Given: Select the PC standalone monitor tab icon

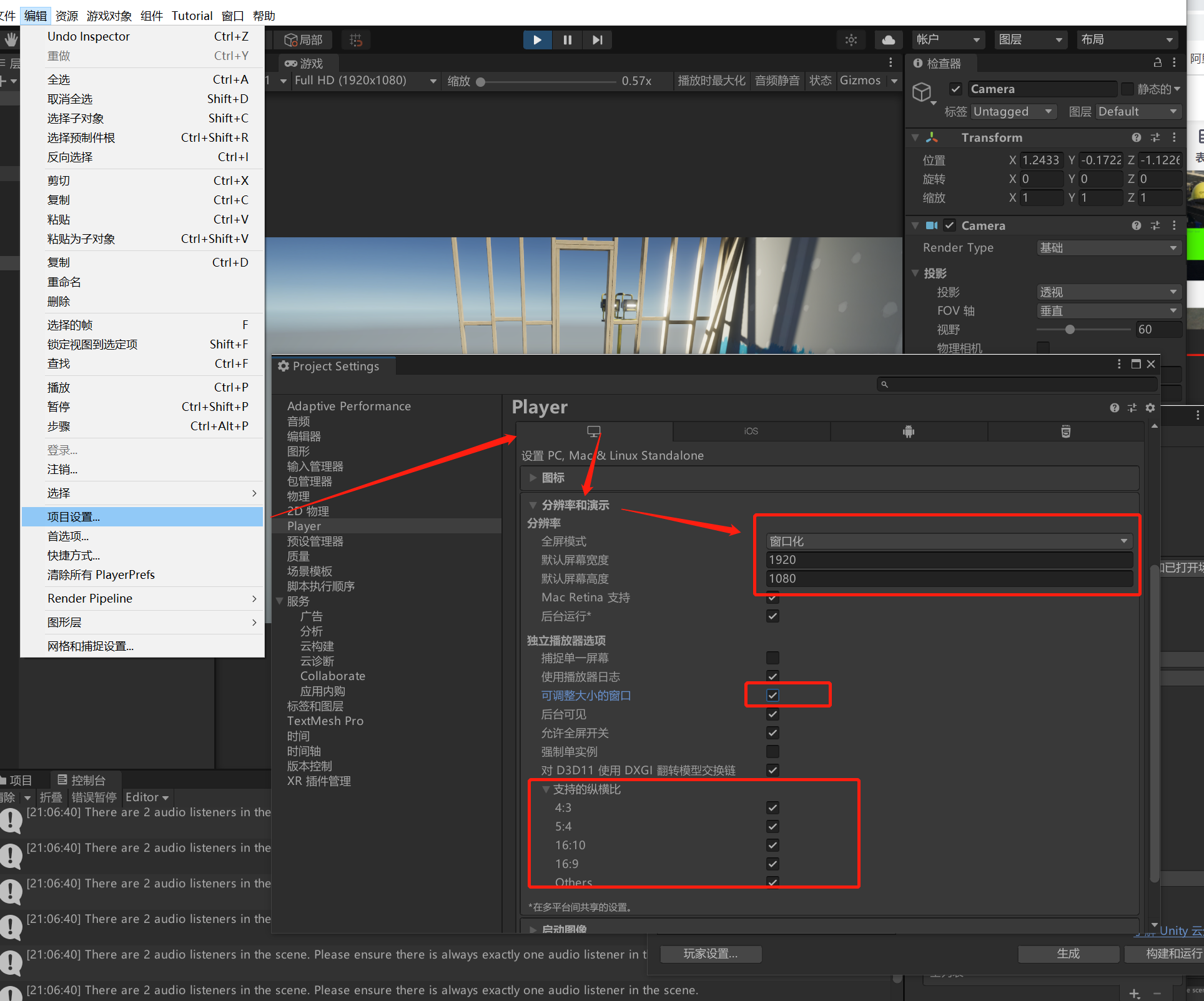Looking at the screenshot, I should tap(594, 431).
